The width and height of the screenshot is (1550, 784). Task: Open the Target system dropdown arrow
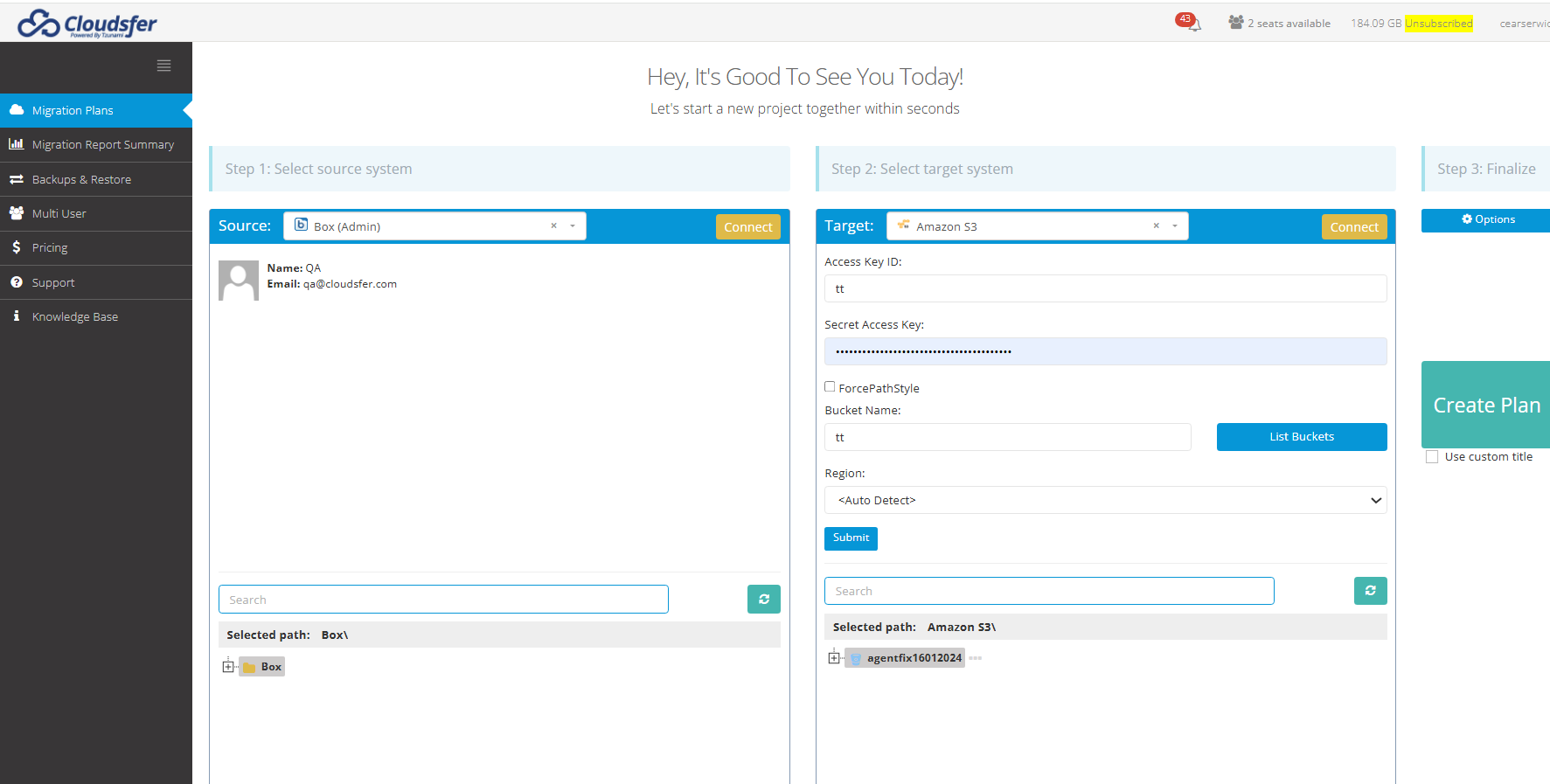[1175, 225]
